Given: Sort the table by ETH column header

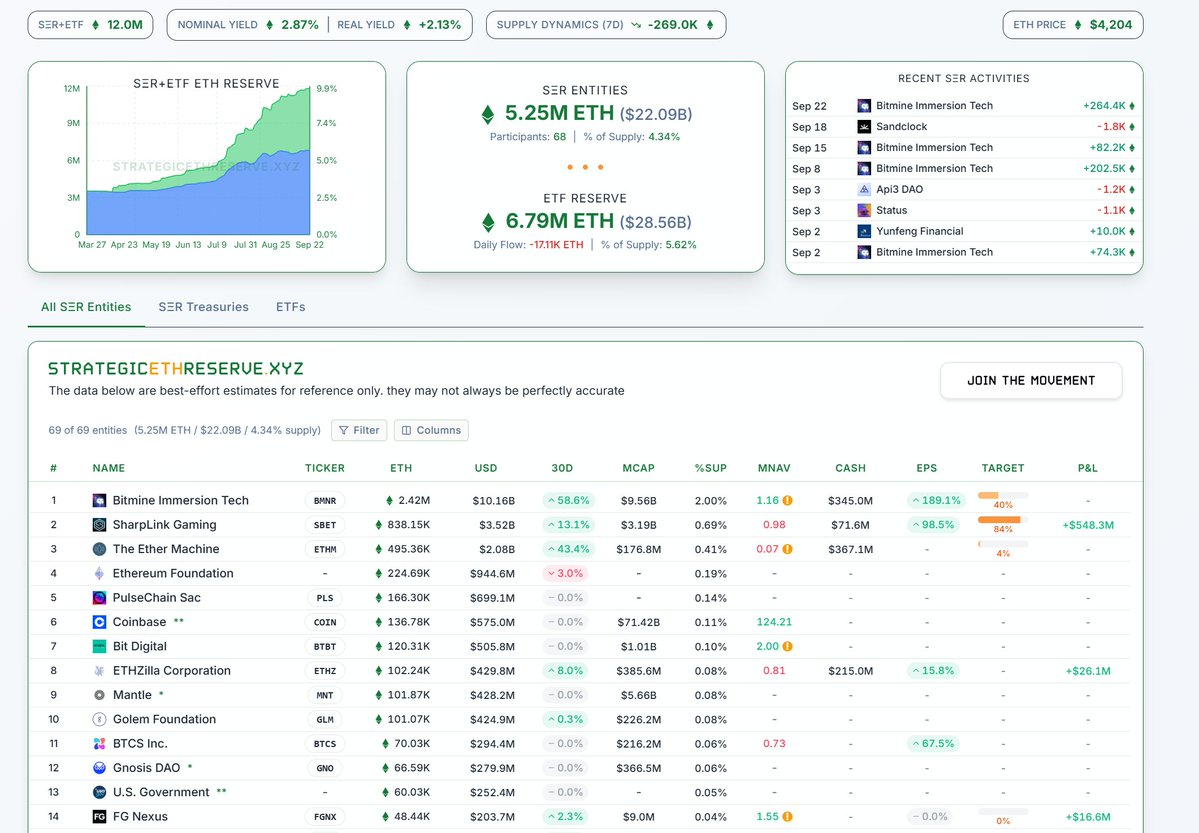Looking at the screenshot, I should point(401,468).
